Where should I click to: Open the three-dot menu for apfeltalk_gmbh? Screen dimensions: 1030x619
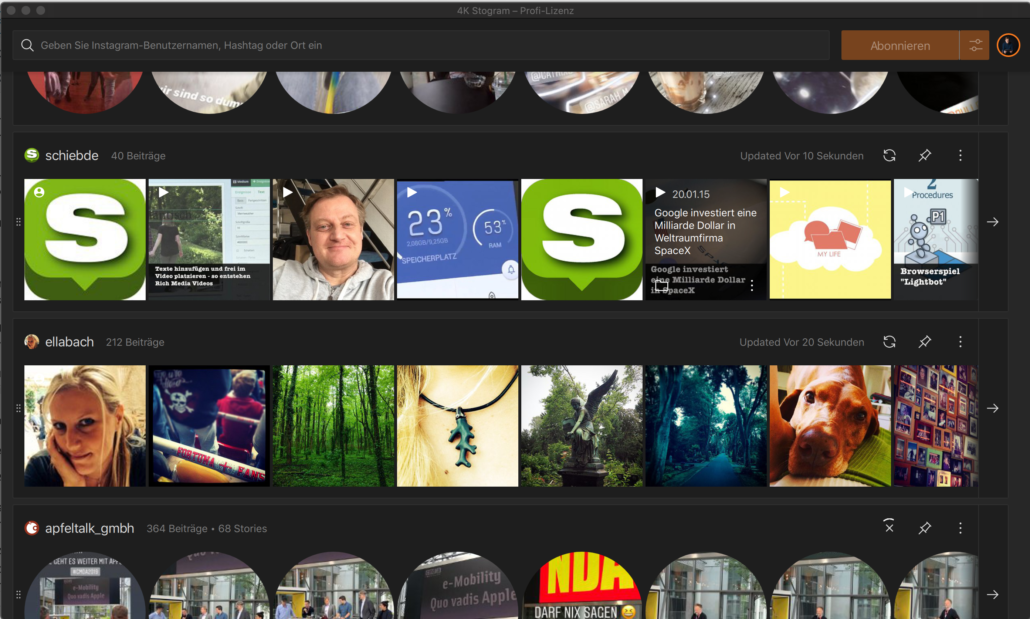coord(960,528)
